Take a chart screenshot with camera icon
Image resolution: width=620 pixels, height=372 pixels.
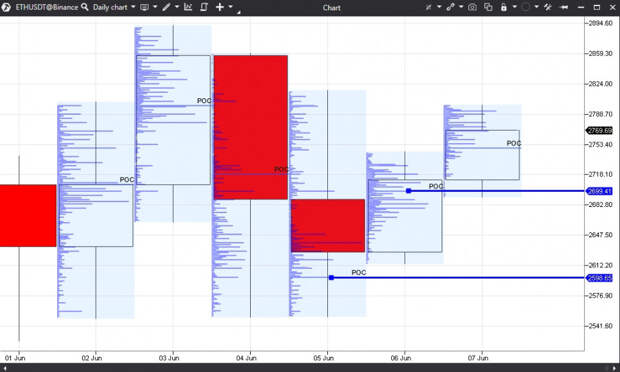coord(472,7)
